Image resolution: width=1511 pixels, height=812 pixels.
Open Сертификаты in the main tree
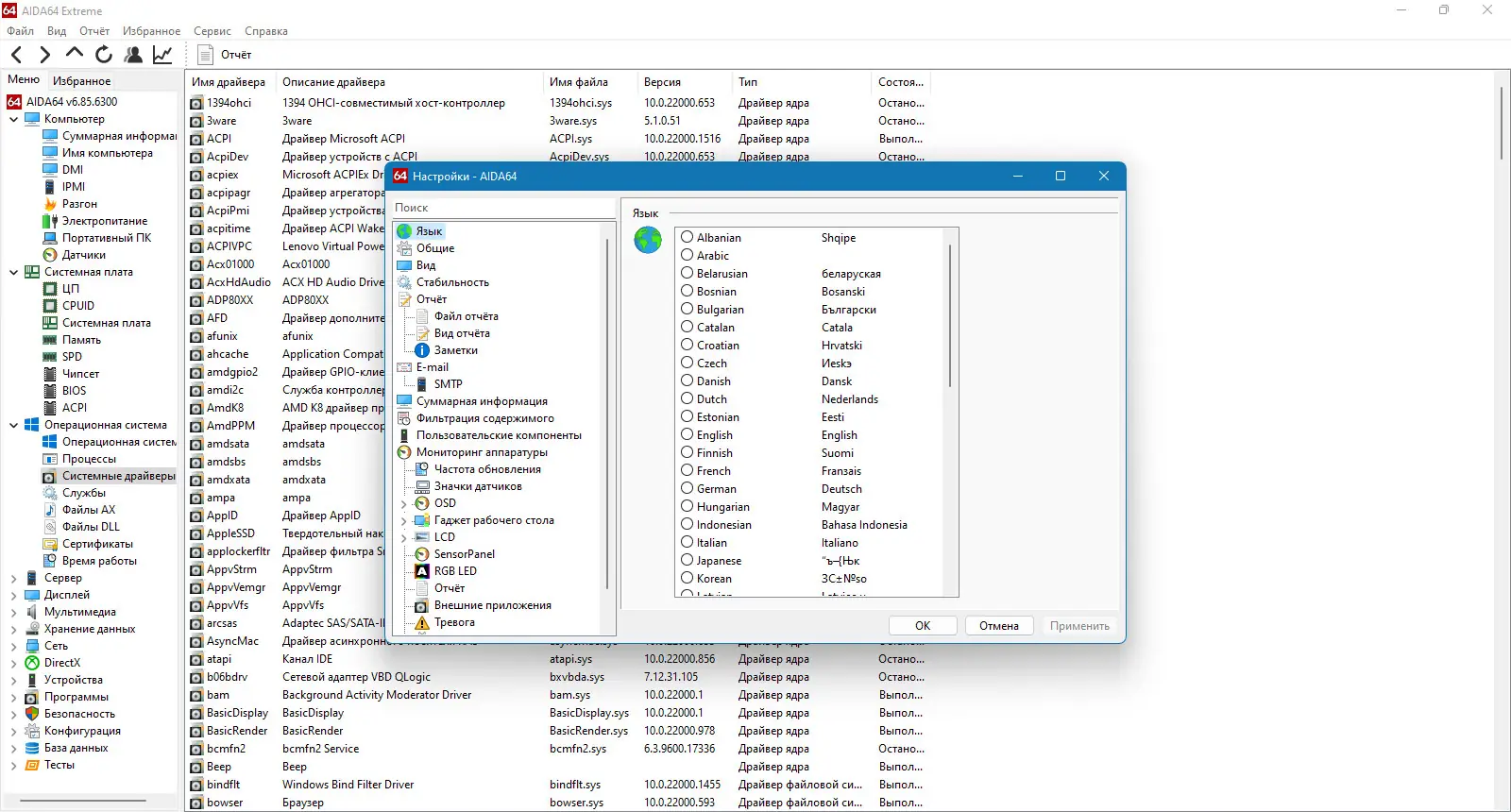(x=97, y=544)
